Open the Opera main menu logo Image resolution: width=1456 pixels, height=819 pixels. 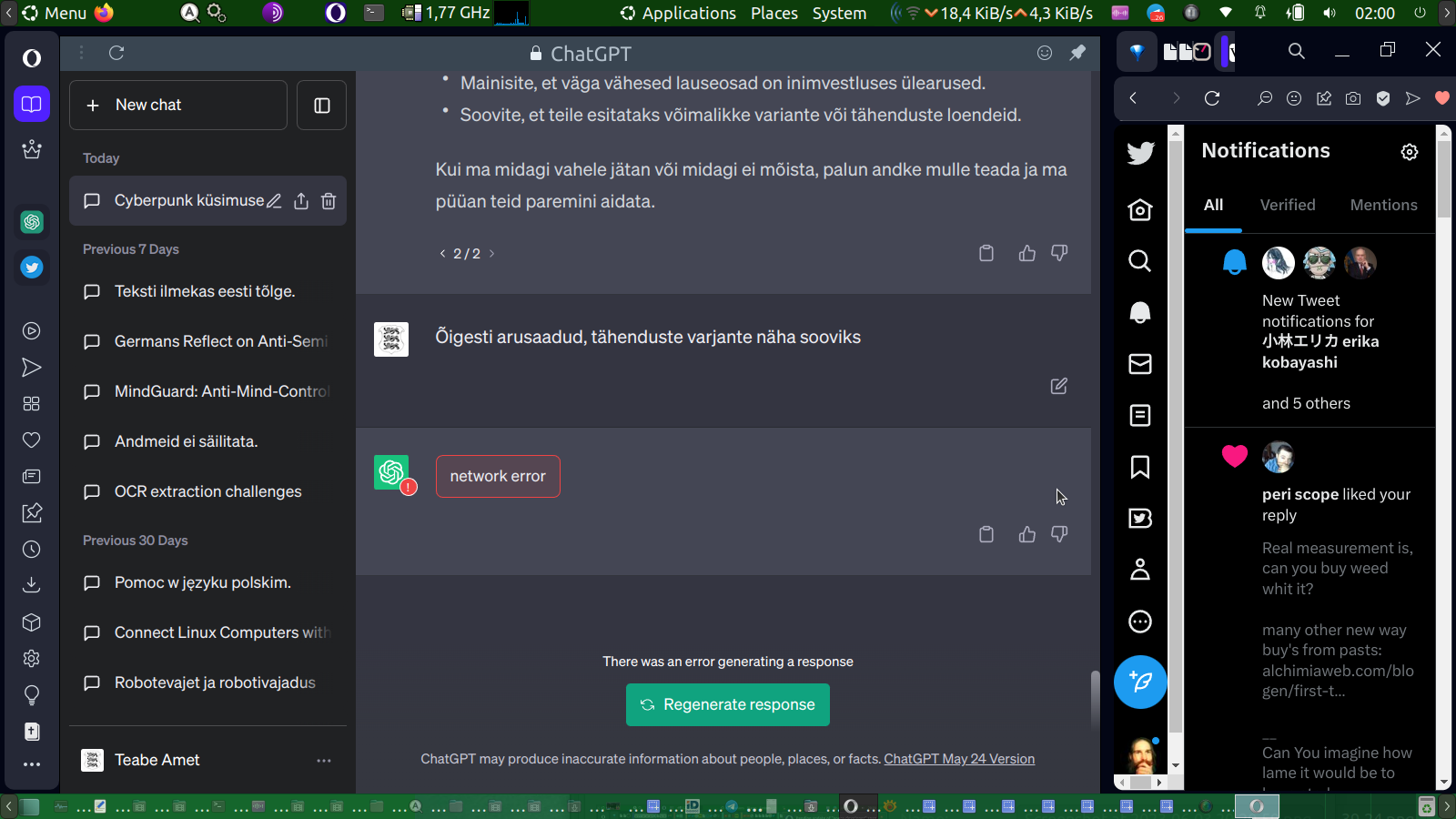[32, 58]
